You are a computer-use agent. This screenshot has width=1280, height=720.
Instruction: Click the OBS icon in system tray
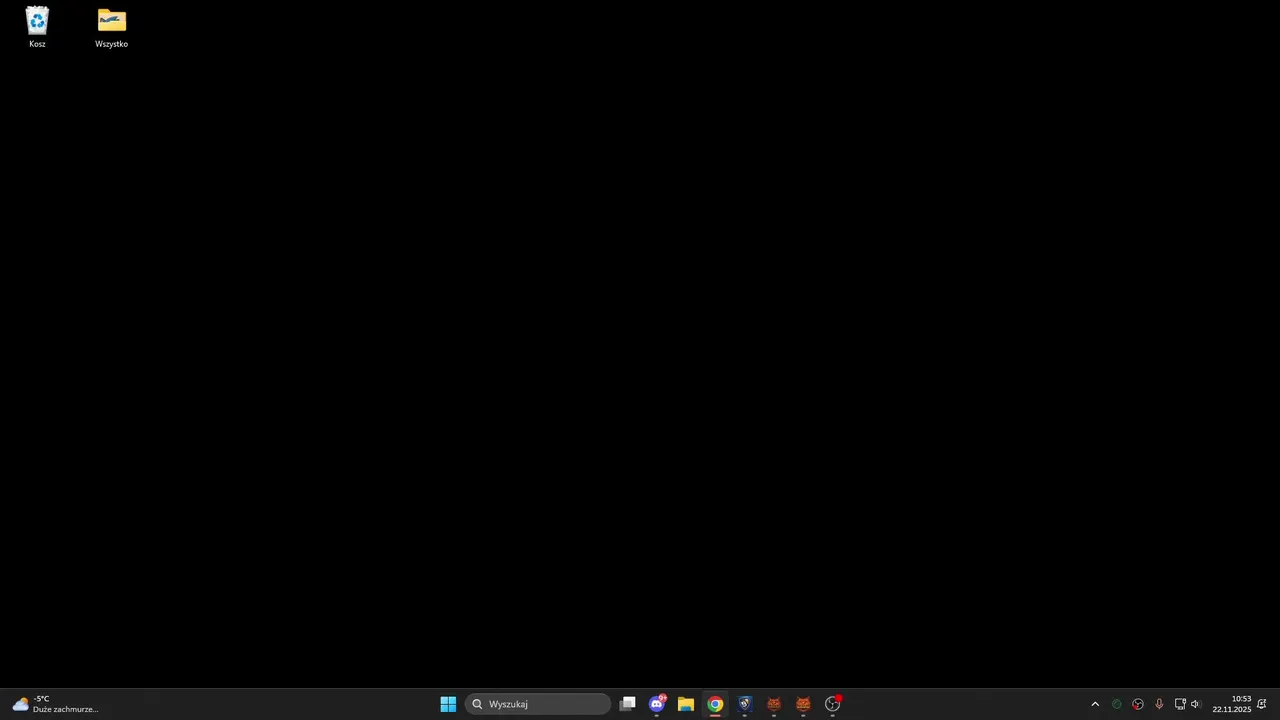click(1138, 704)
